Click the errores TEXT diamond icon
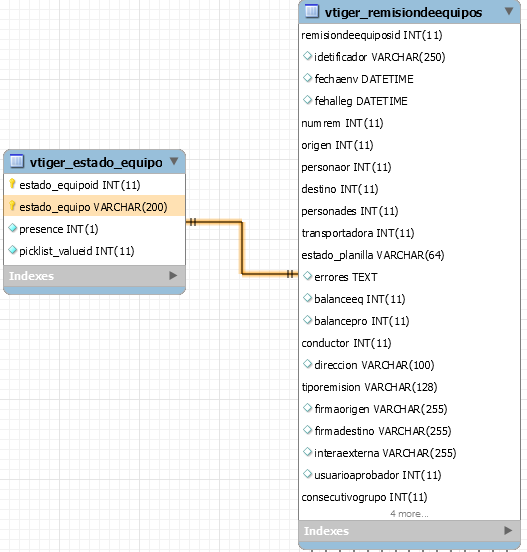 point(307,276)
